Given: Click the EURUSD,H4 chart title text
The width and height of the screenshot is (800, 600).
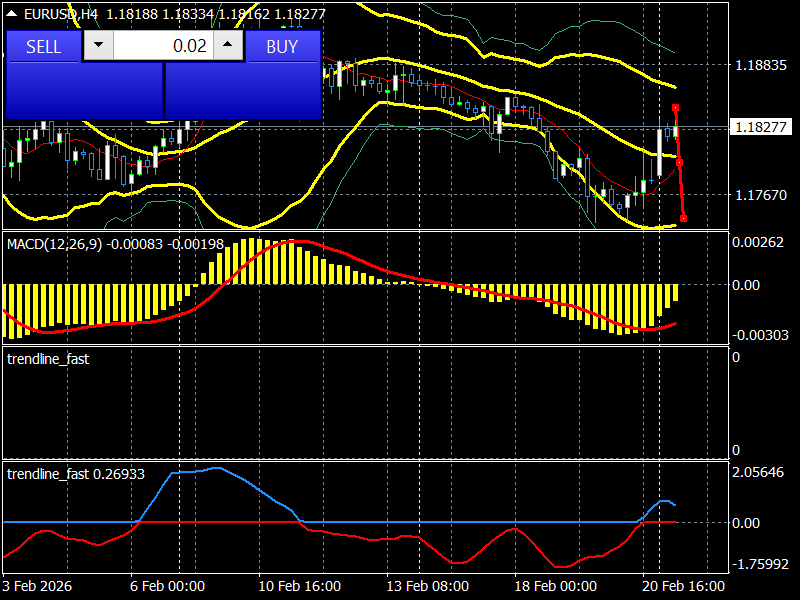Looking at the screenshot, I should pos(61,14).
